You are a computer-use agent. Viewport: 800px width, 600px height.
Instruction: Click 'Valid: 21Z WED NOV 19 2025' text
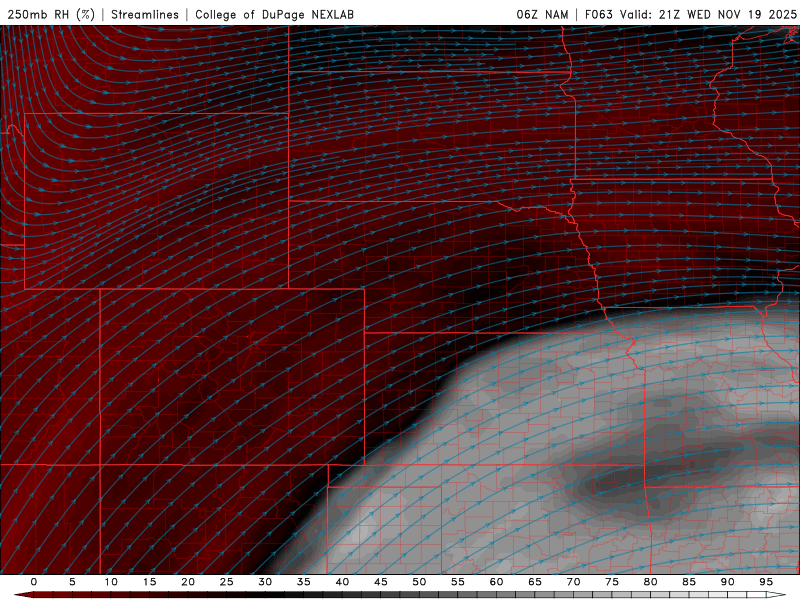click(708, 14)
